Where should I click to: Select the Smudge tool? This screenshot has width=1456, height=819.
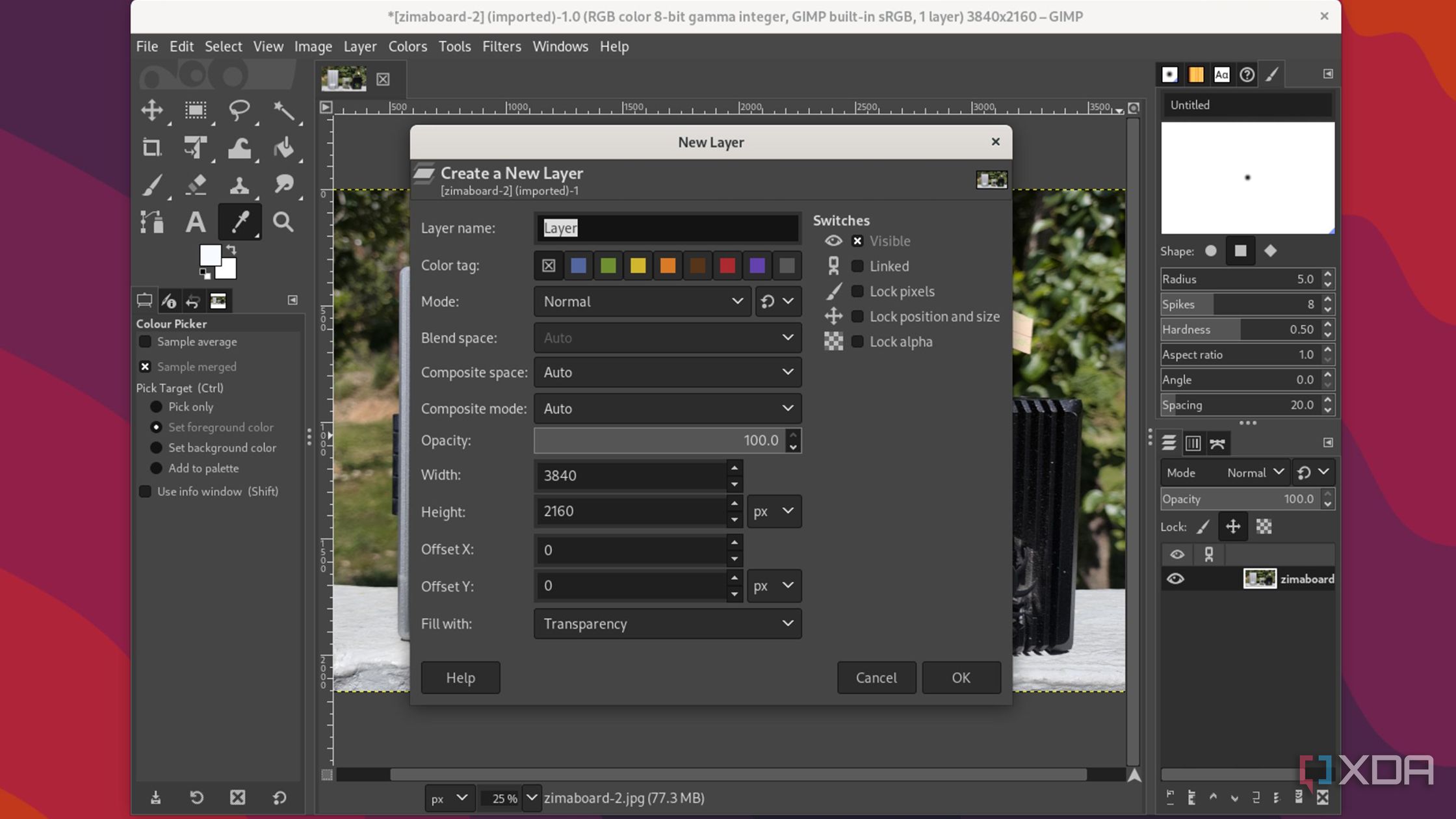[283, 185]
